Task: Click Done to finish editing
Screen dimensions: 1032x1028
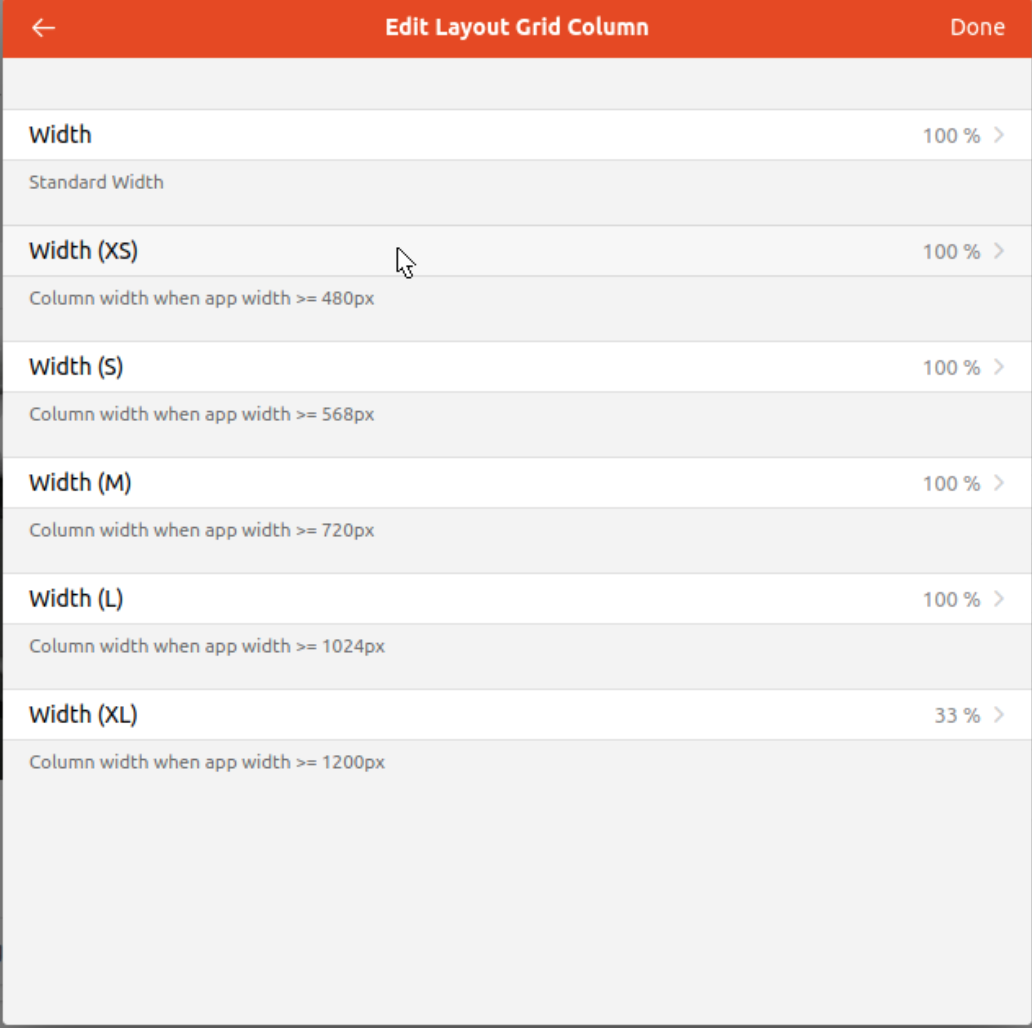Action: (x=977, y=27)
